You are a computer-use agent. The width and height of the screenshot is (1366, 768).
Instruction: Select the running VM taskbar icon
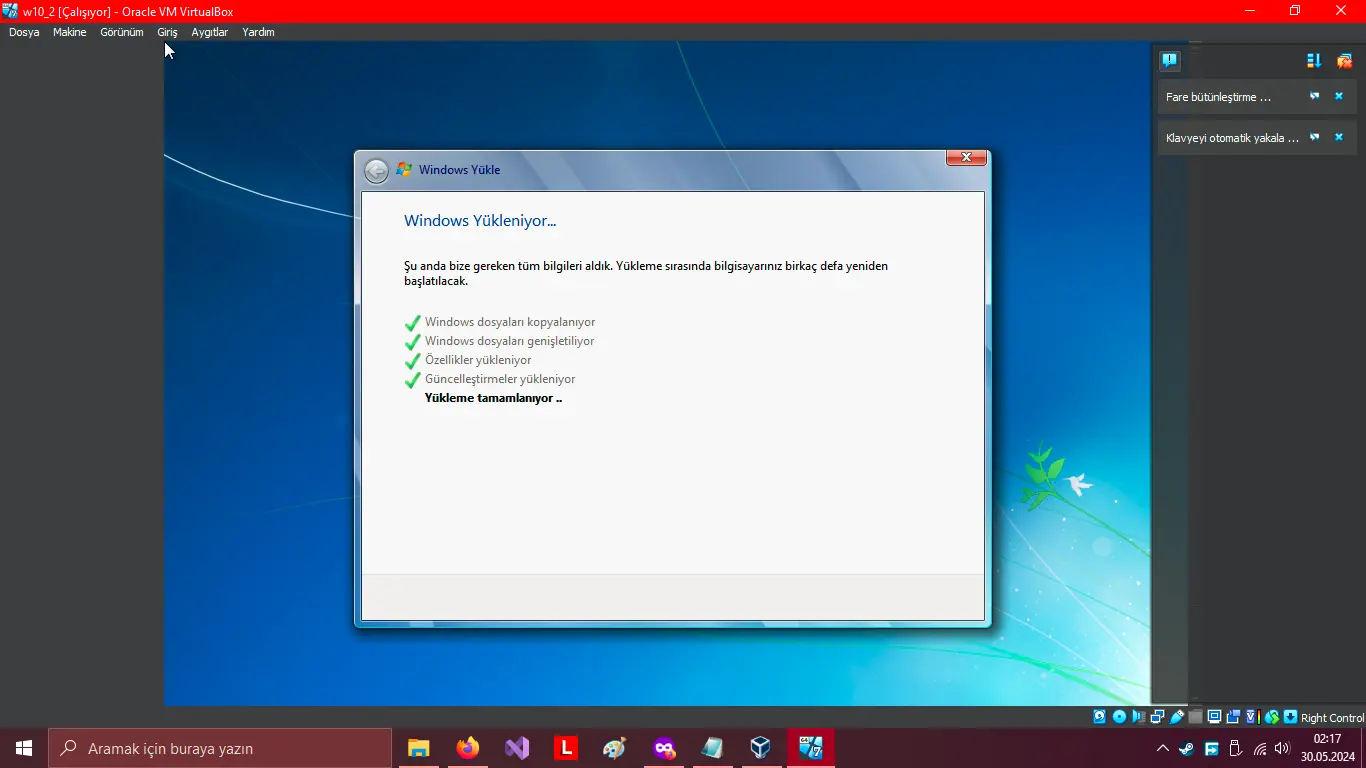tap(810, 748)
